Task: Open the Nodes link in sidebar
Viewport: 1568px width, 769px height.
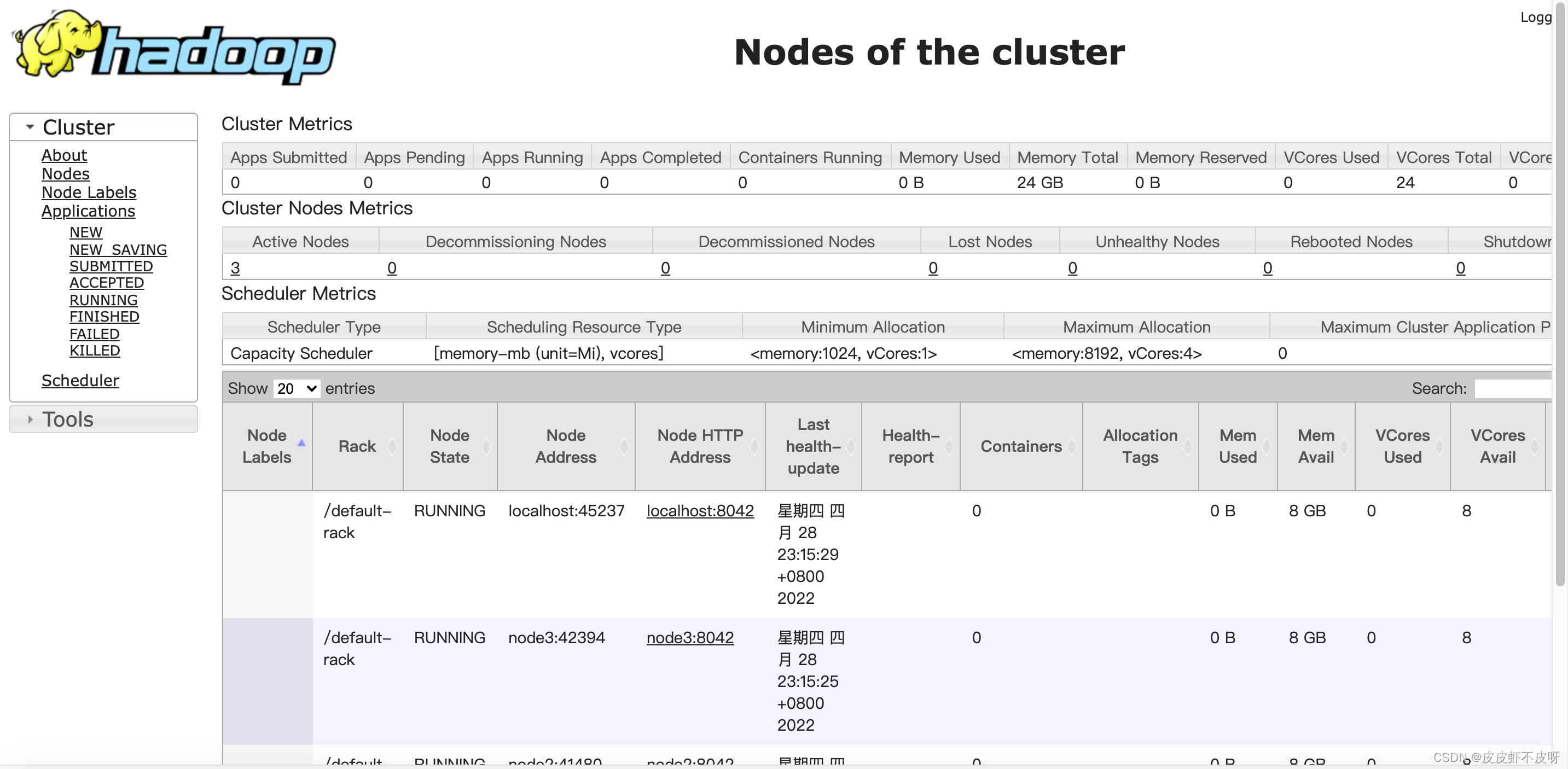Action: tap(65, 174)
